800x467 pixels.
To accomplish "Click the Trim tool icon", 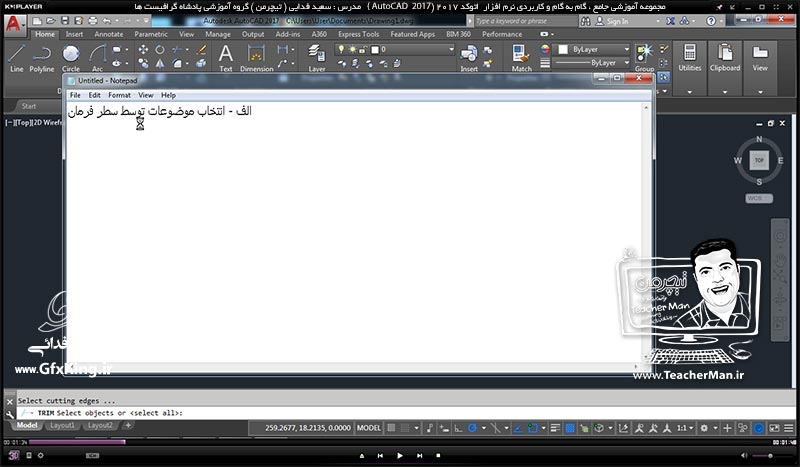I will pos(177,50).
